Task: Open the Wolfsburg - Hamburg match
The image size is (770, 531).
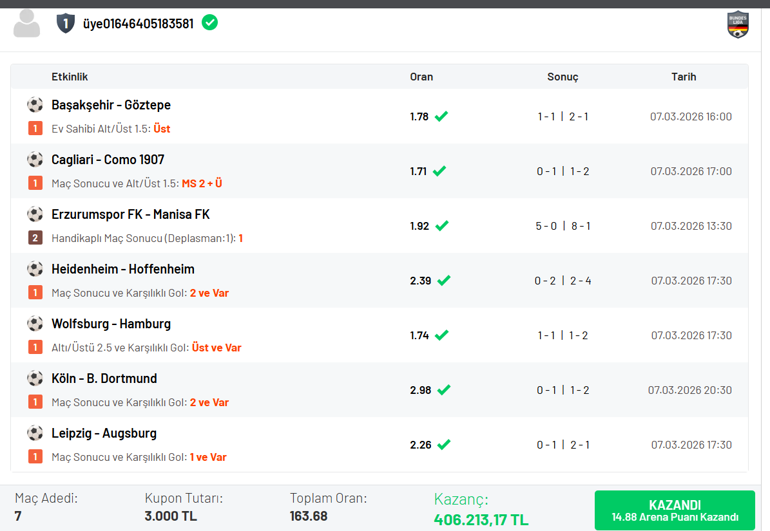Action: pyautogui.click(x=111, y=324)
